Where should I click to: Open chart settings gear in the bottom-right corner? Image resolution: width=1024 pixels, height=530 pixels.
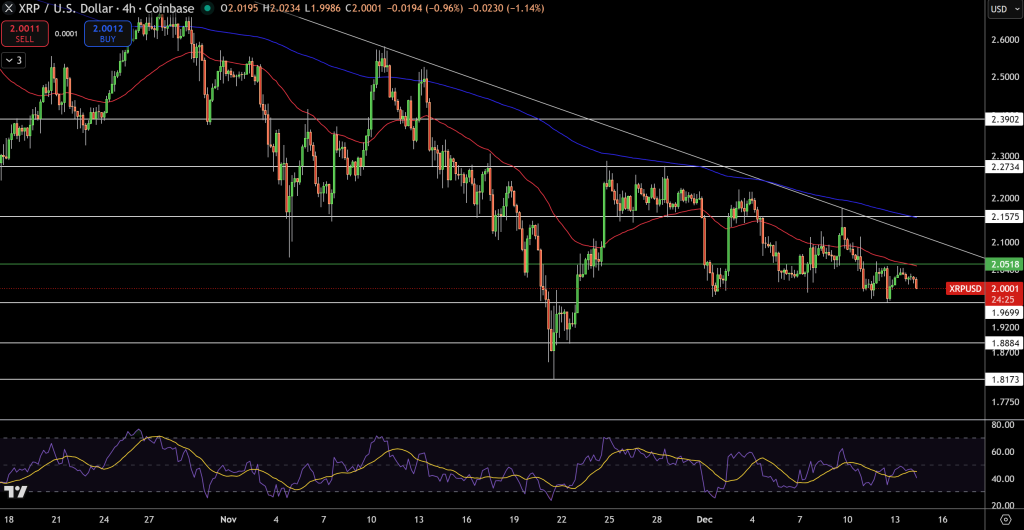pos(1004,520)
